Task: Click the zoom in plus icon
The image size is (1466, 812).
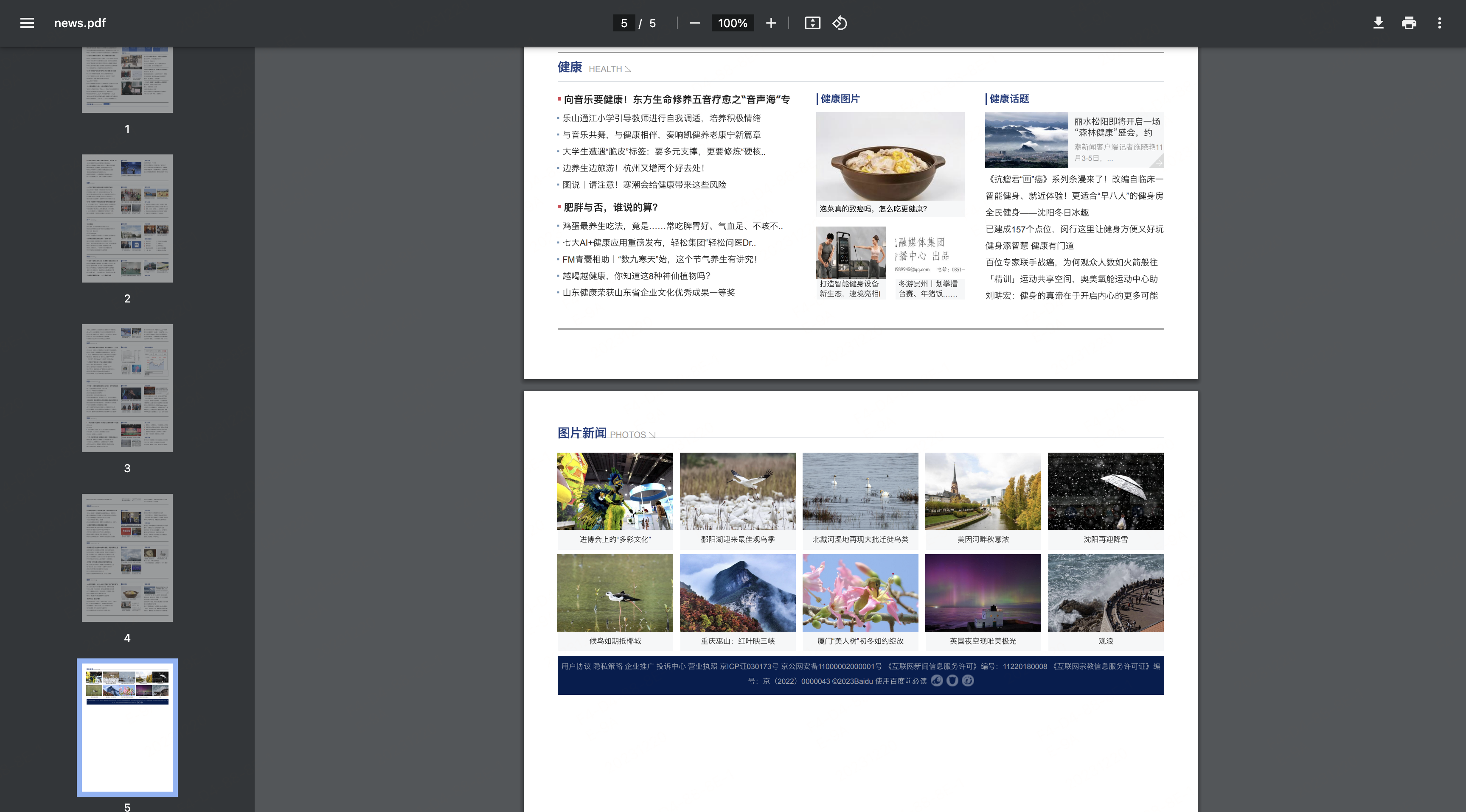Action: point(770,23)
